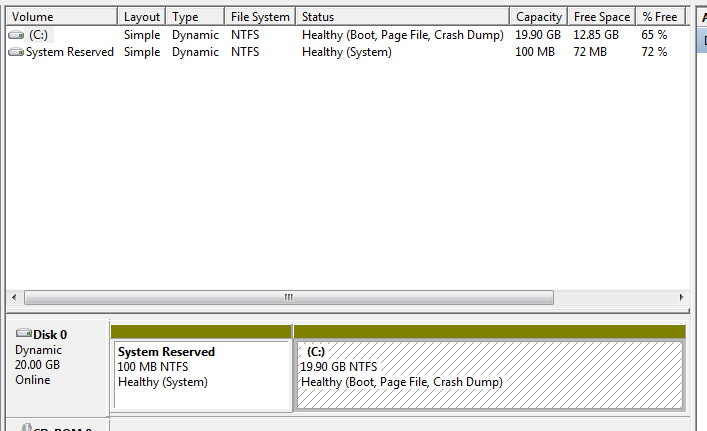Click the (C:) volume drive icon in list
Screen dimensions: 707x431
pyautogui.click(x=16, y=35)
